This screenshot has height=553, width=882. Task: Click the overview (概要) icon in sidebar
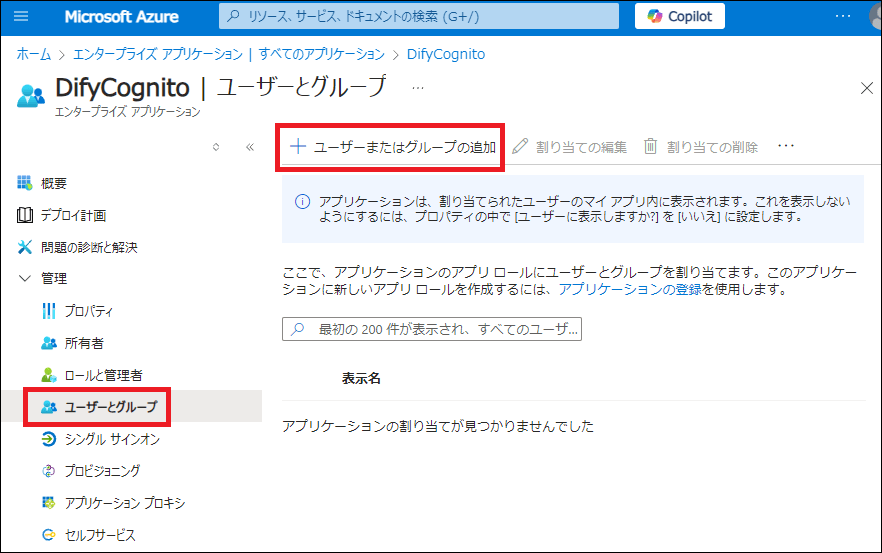pos(25,183)
